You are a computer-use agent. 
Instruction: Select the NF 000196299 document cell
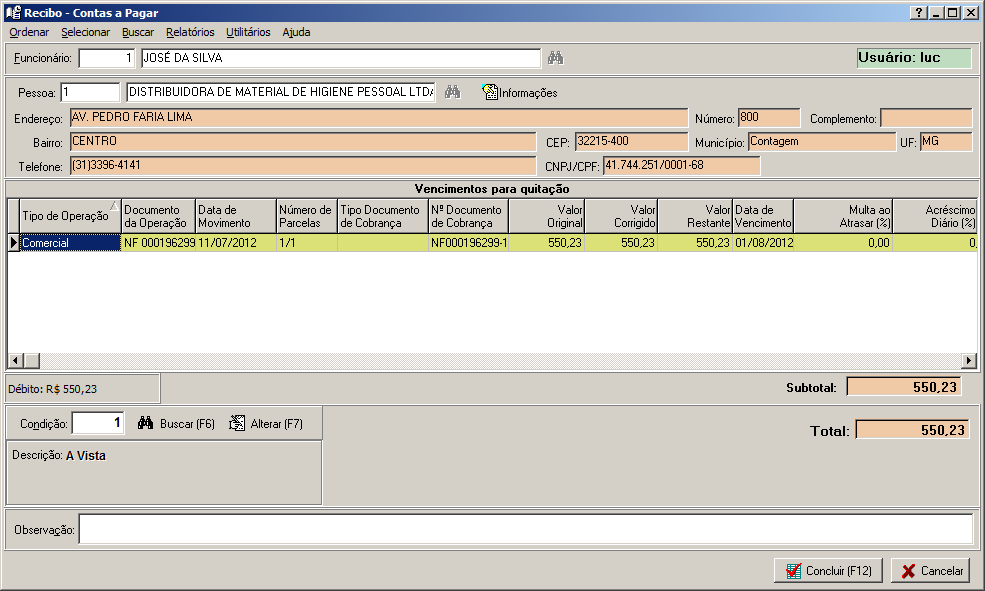pos(158,242)
